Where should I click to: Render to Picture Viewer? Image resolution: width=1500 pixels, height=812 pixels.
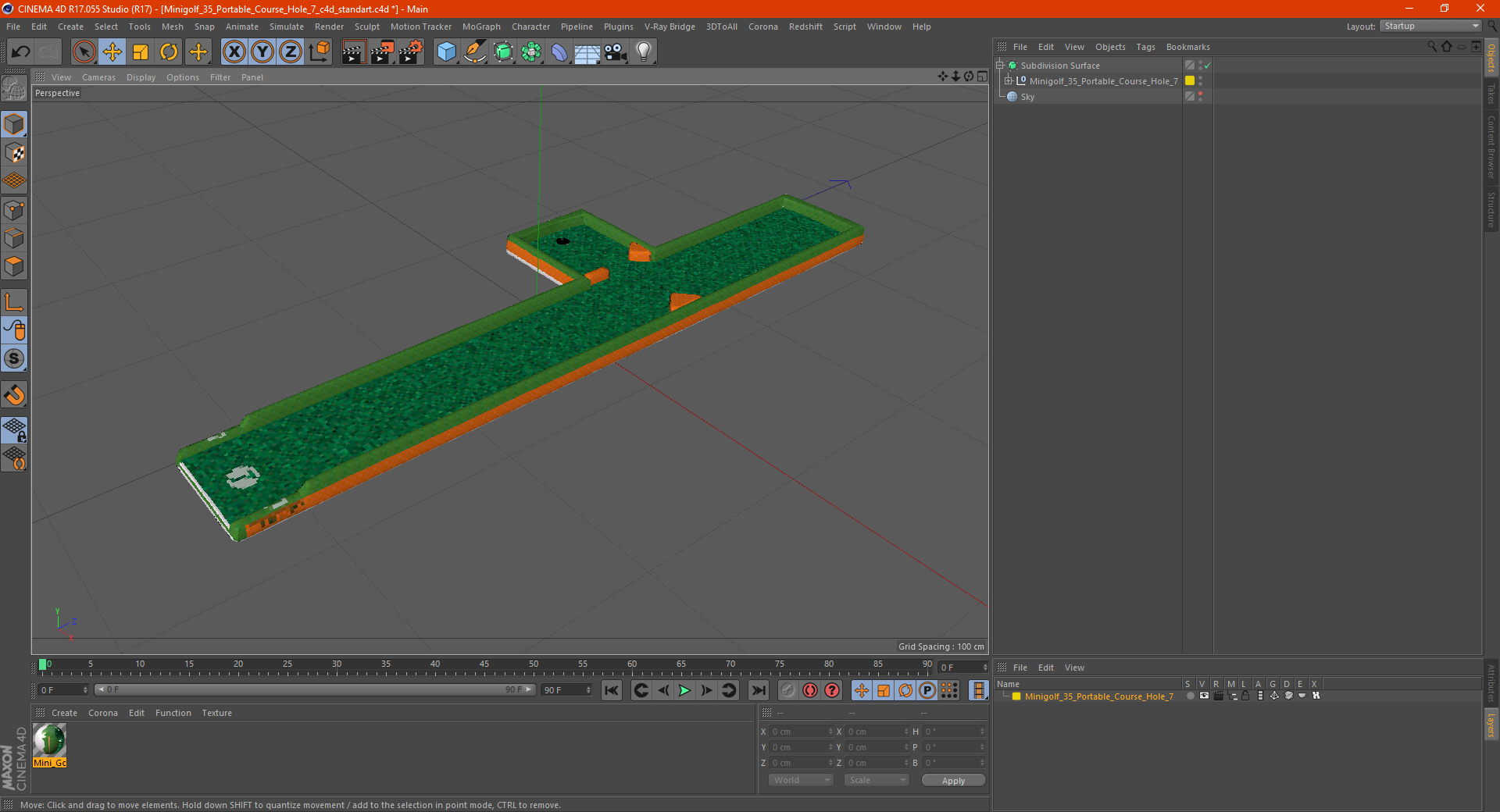click(x=382, y=52)
